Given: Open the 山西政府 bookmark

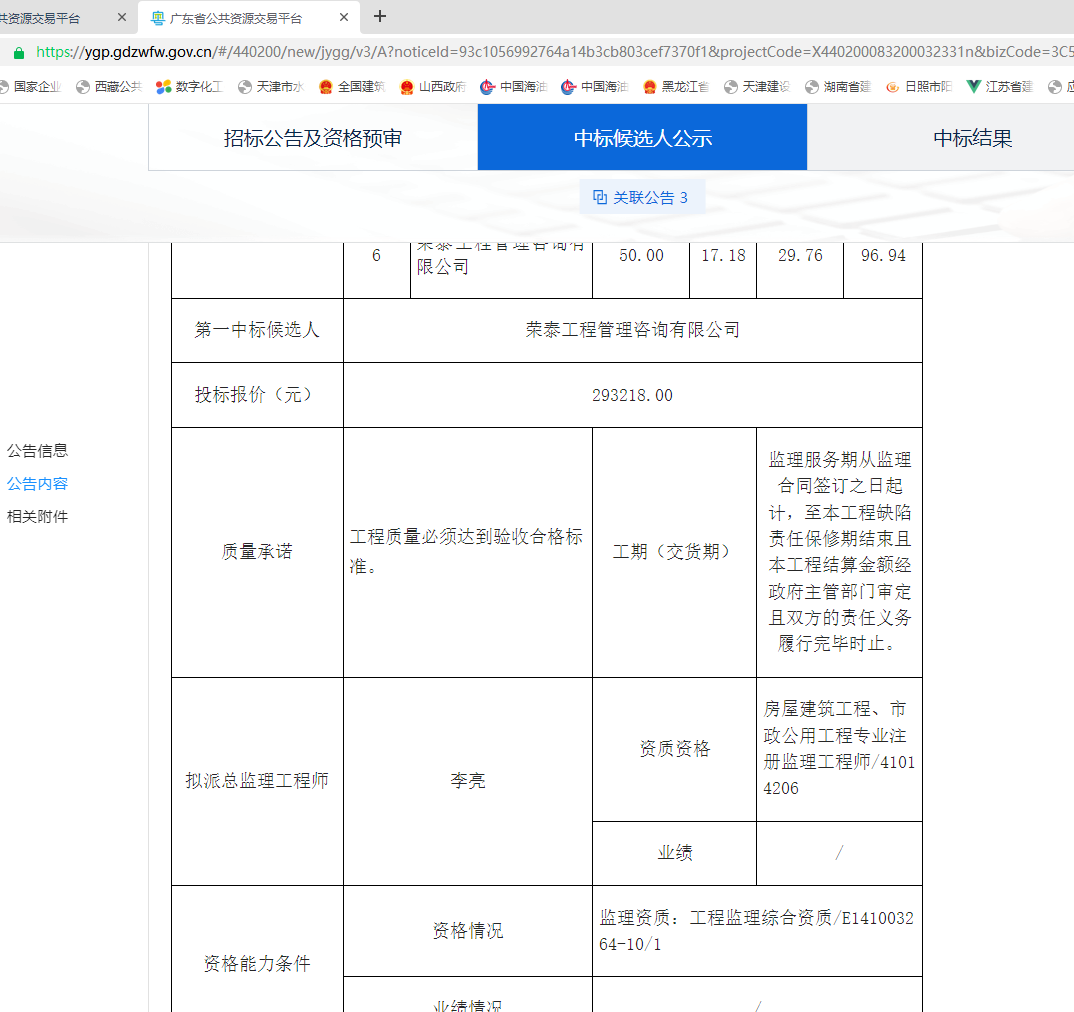Looking at the screenshot, I should [x=433, y=87].
